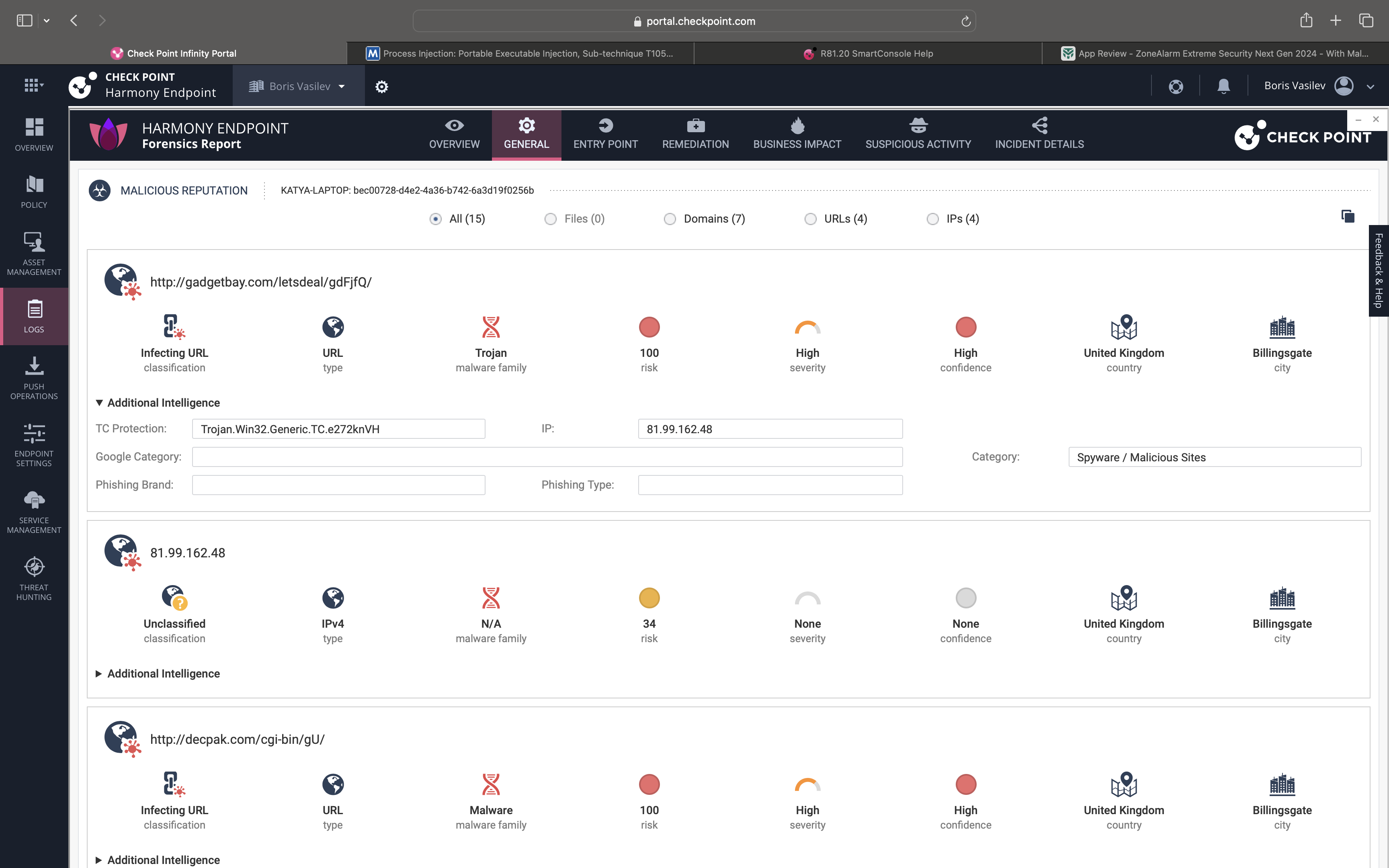
Task: Click the http://decpak.com/cgi-bin/gU/ link
Action: click(237, 739)
